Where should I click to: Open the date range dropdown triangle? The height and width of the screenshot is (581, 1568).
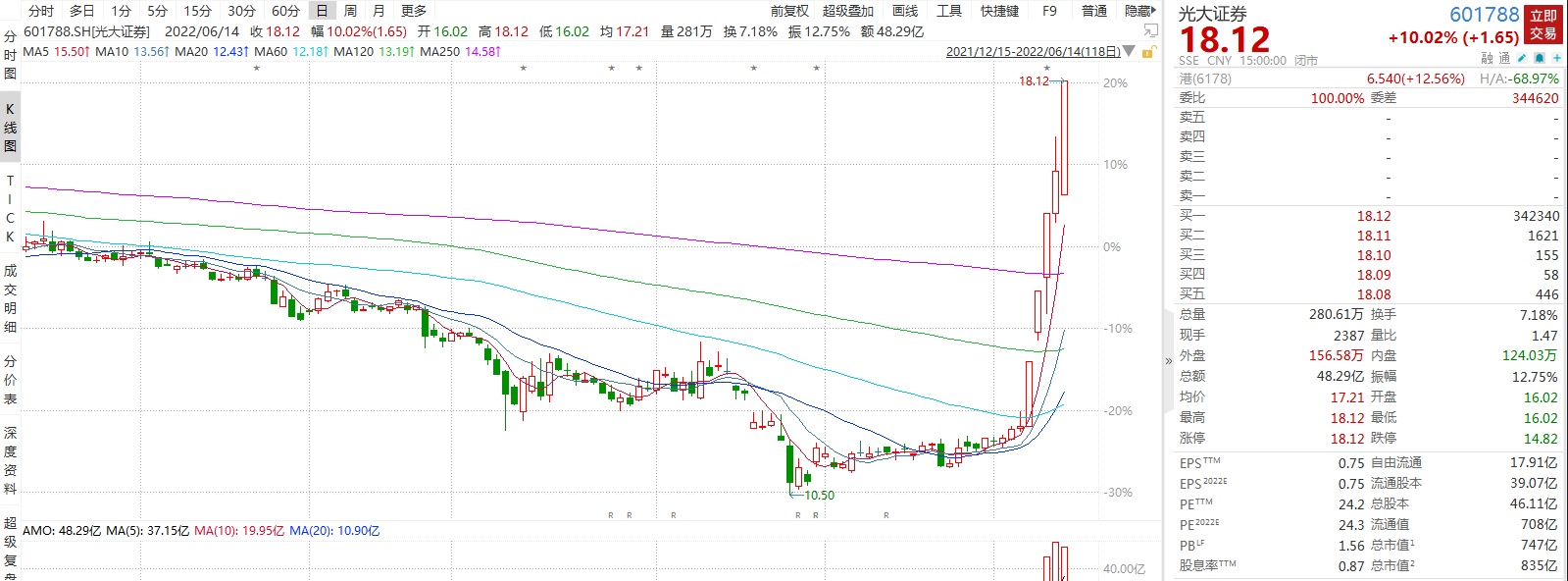1129,52
